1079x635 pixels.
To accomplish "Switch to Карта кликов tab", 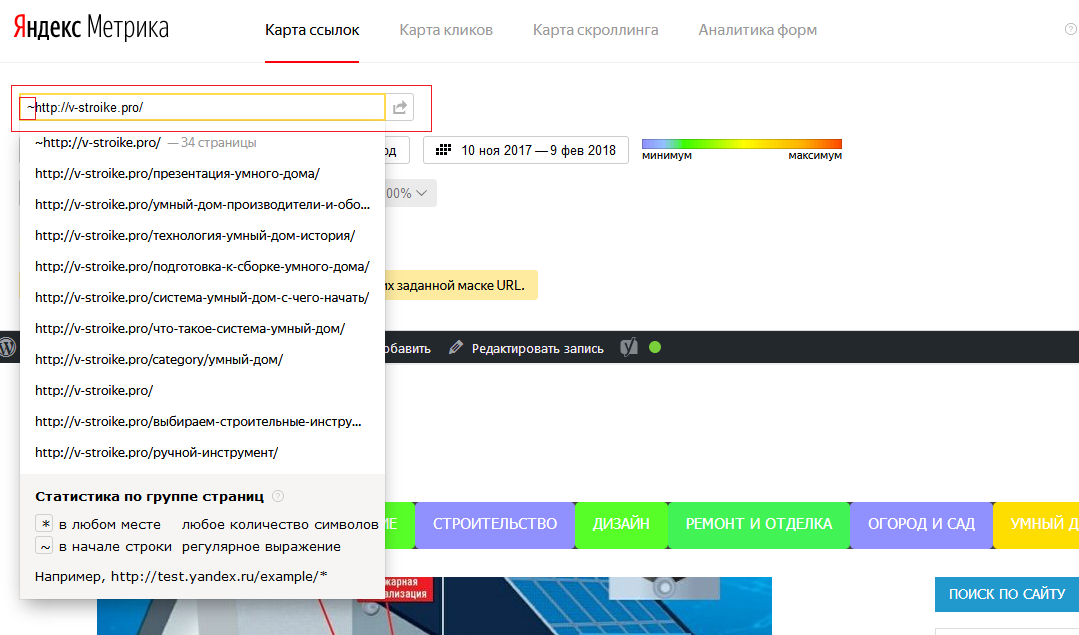I will tap(446, 30).
